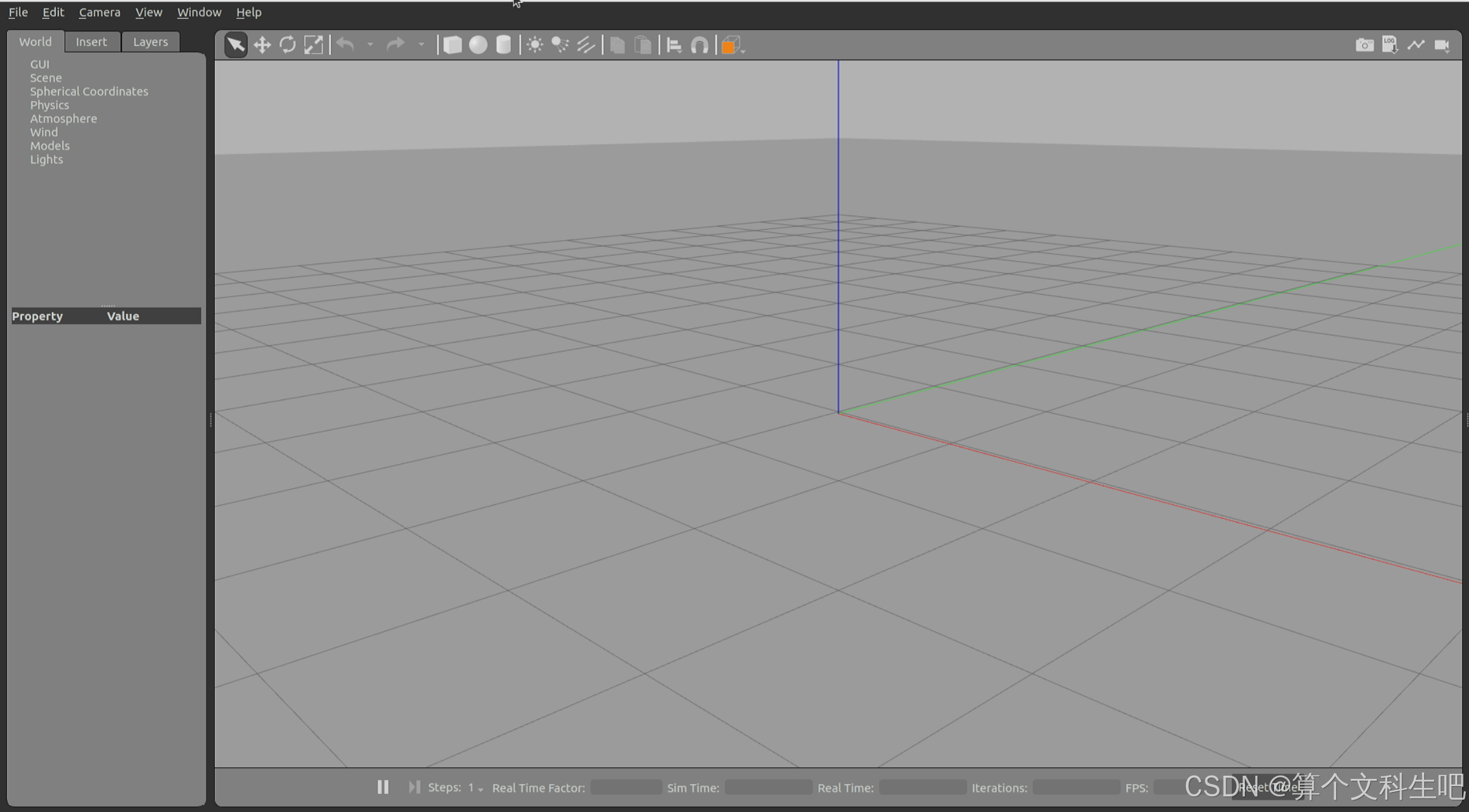Select GUI in the world tree
Viewport: 1469px width, 812px height.
pyautogui.click(x=40, y=64)
